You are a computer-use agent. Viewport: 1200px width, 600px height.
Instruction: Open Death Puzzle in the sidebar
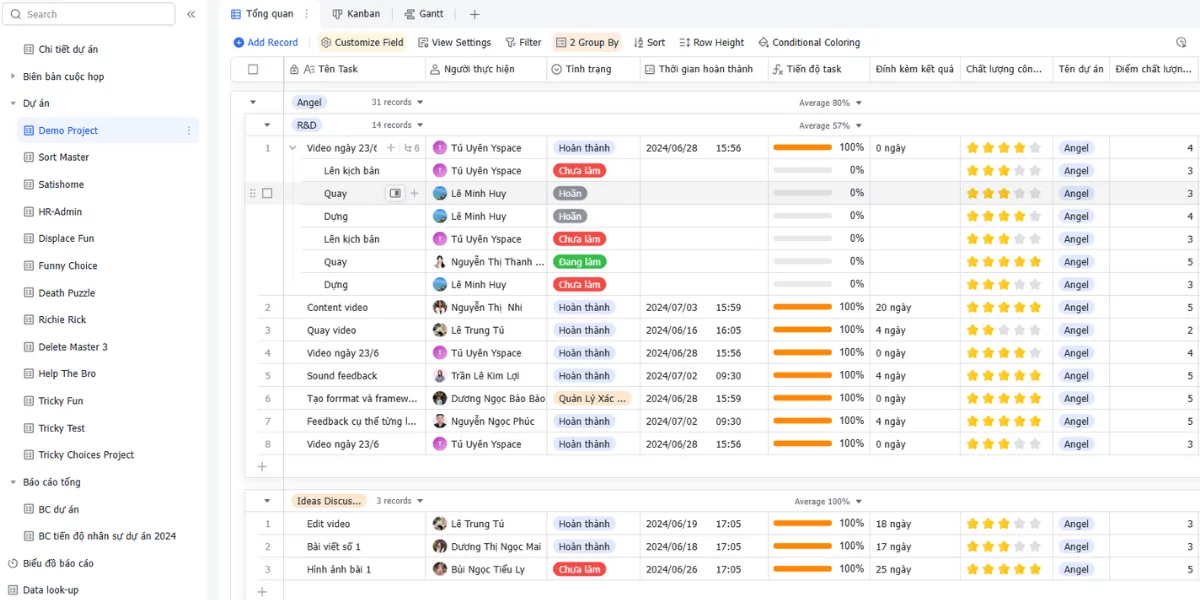point(67,293)
